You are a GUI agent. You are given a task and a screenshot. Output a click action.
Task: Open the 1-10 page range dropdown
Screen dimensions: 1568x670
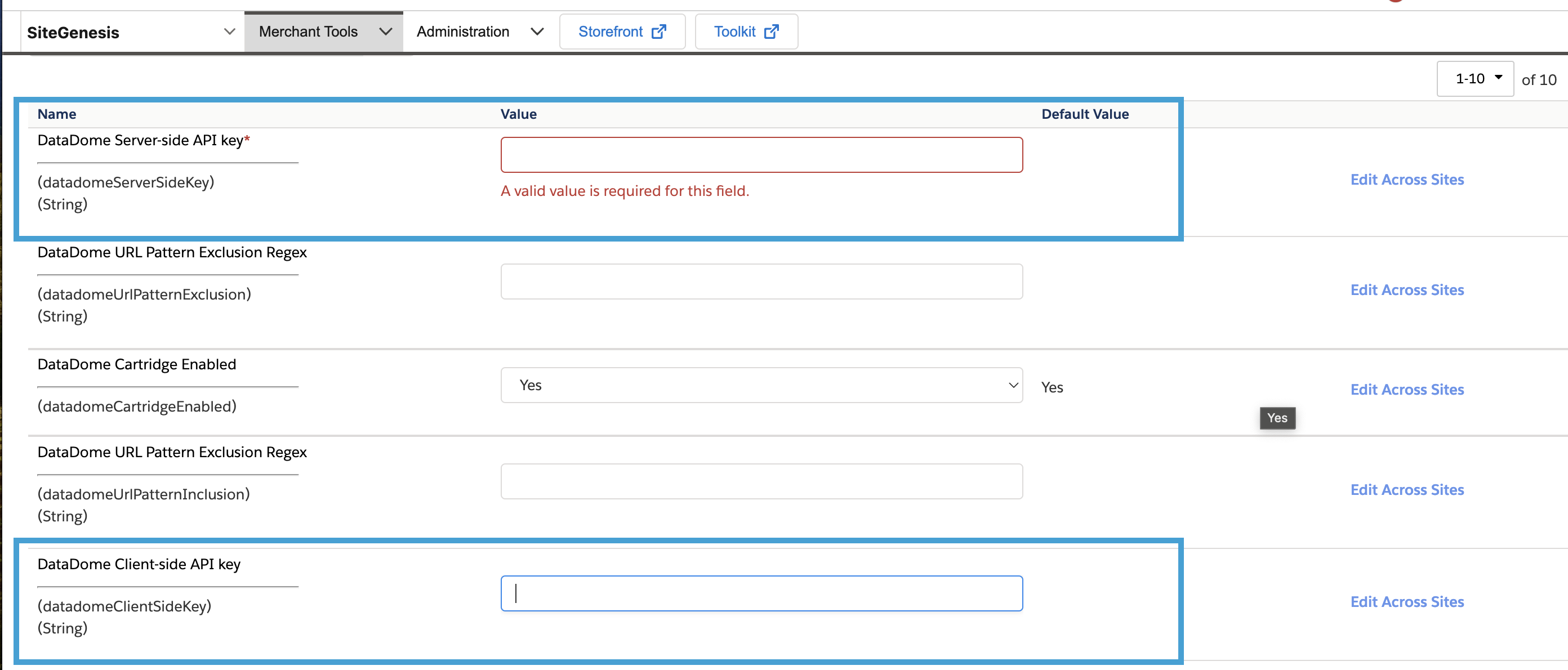(1475, 79)
